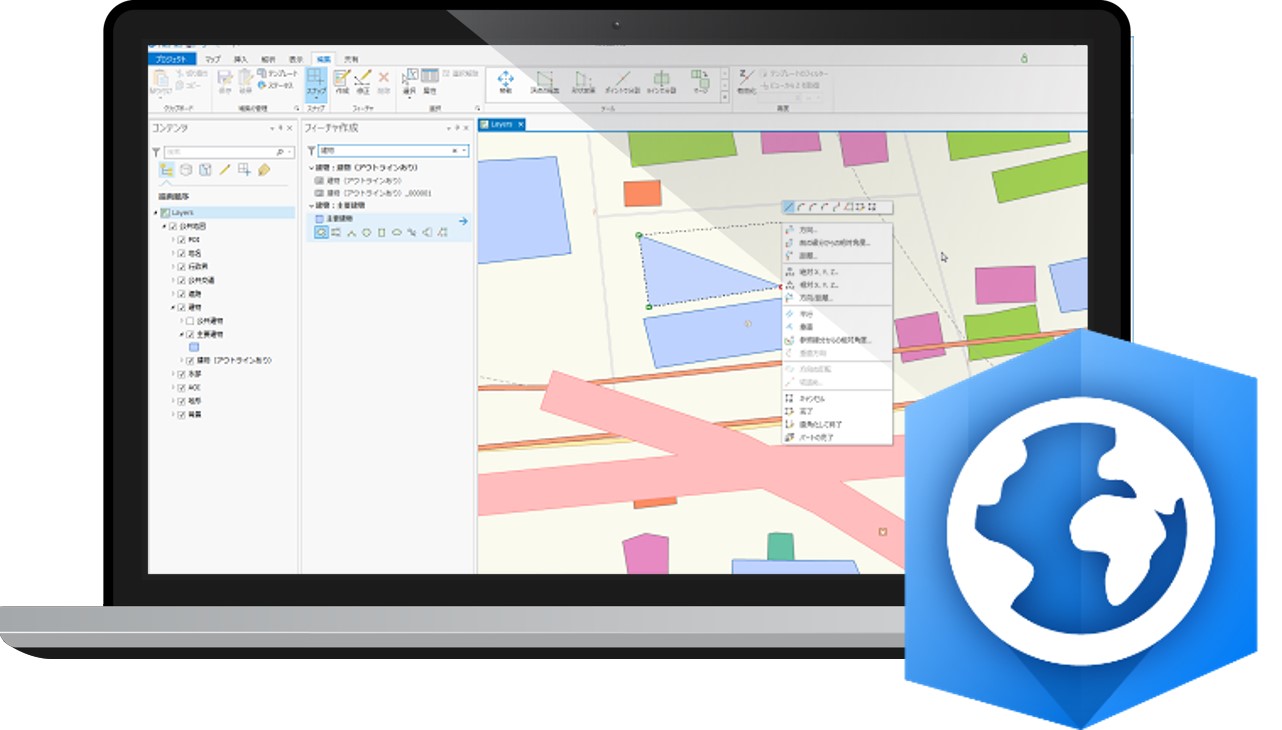Toggle the 建物 (アウトラインあり) layer checkbox

(x=189, y=360)
